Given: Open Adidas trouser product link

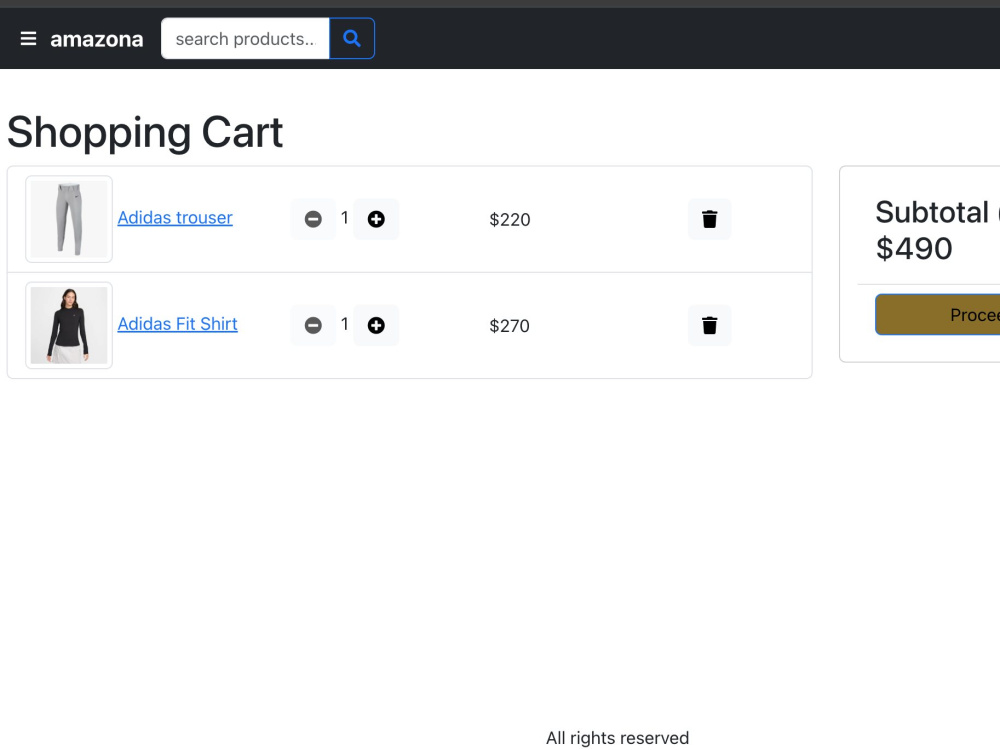Looking at the screenshot, I should (175, 218).
